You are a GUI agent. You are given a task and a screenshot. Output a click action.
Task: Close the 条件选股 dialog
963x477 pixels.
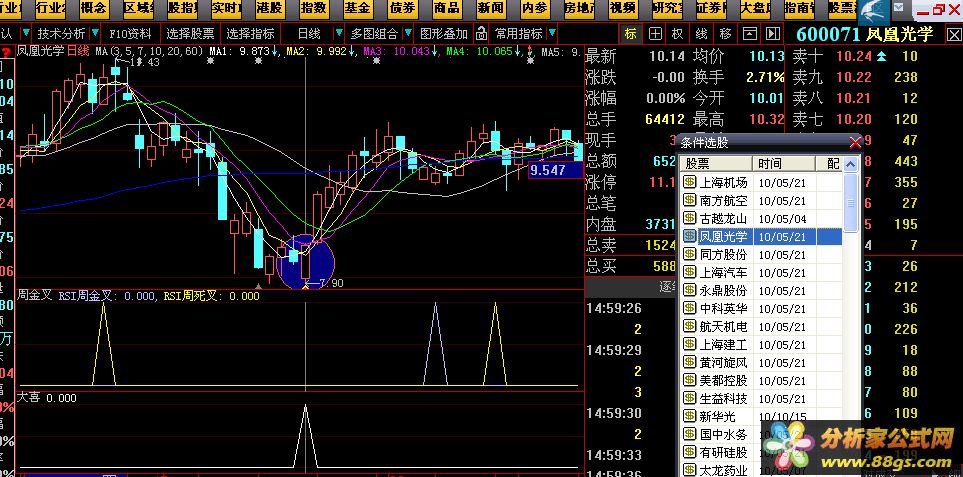pyautogui.click(x=854, y=143)
